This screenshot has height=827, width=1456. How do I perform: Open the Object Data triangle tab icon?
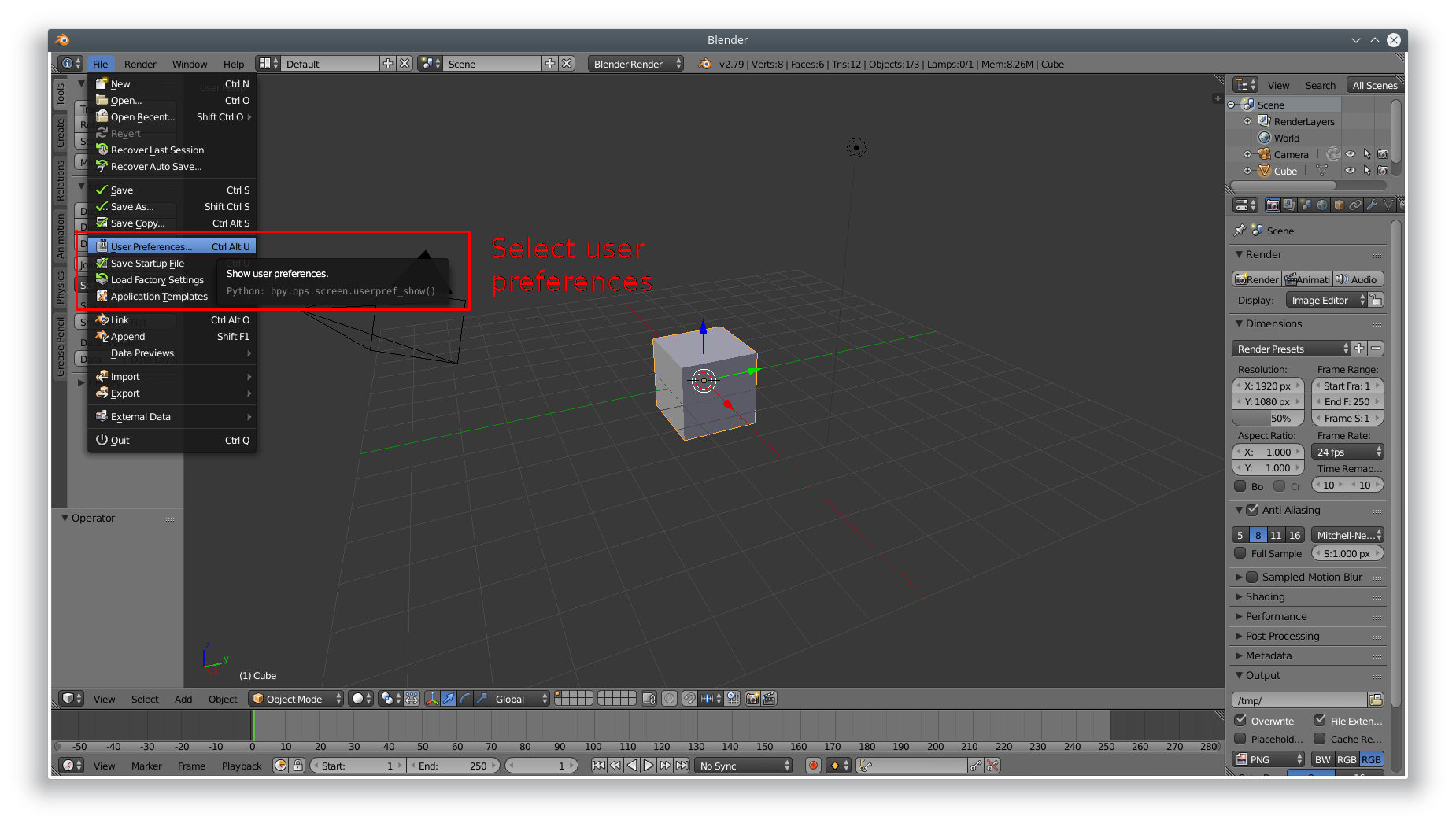pos(1388,205)
